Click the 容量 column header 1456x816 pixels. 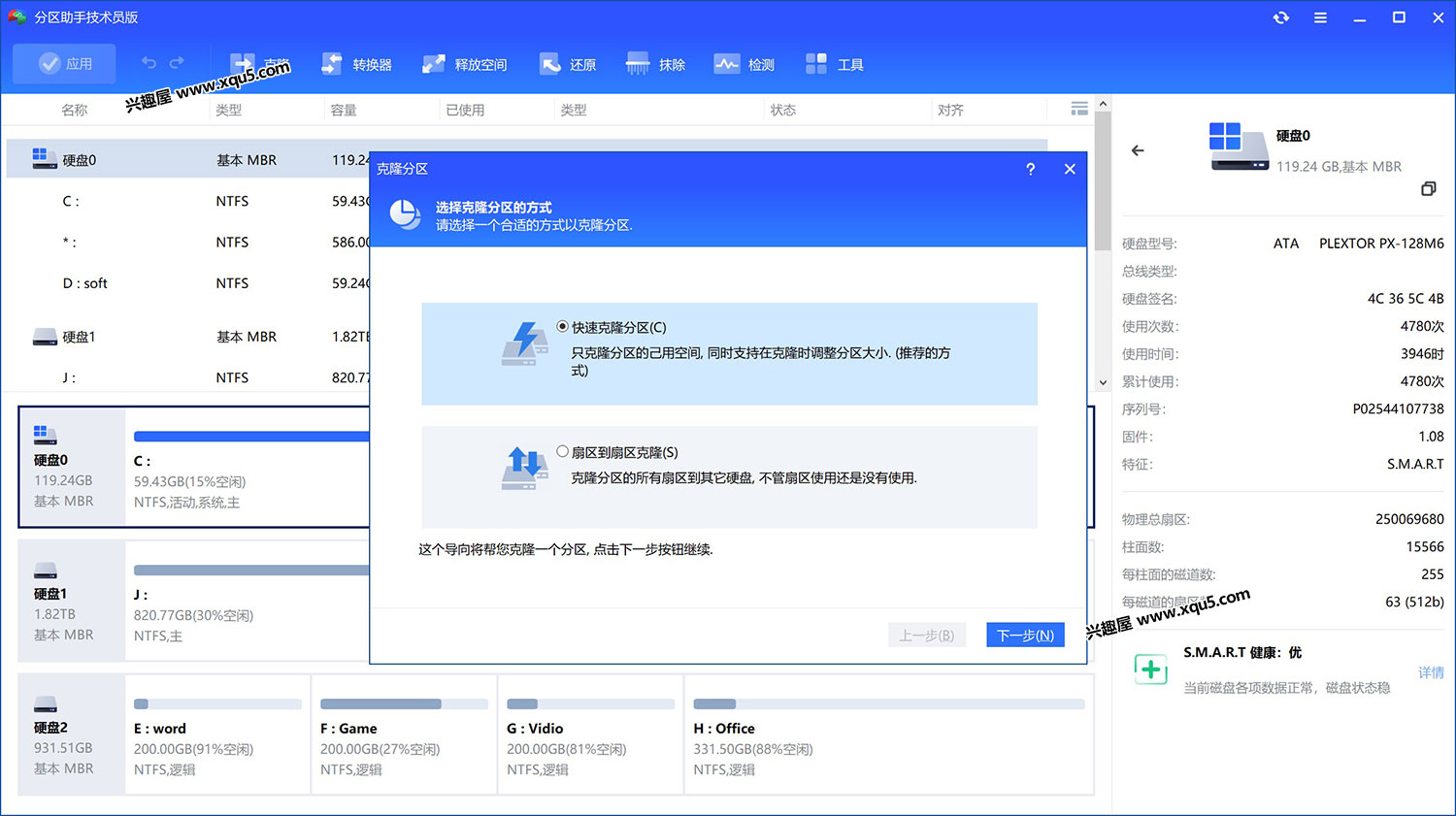[x=344, y=110]
